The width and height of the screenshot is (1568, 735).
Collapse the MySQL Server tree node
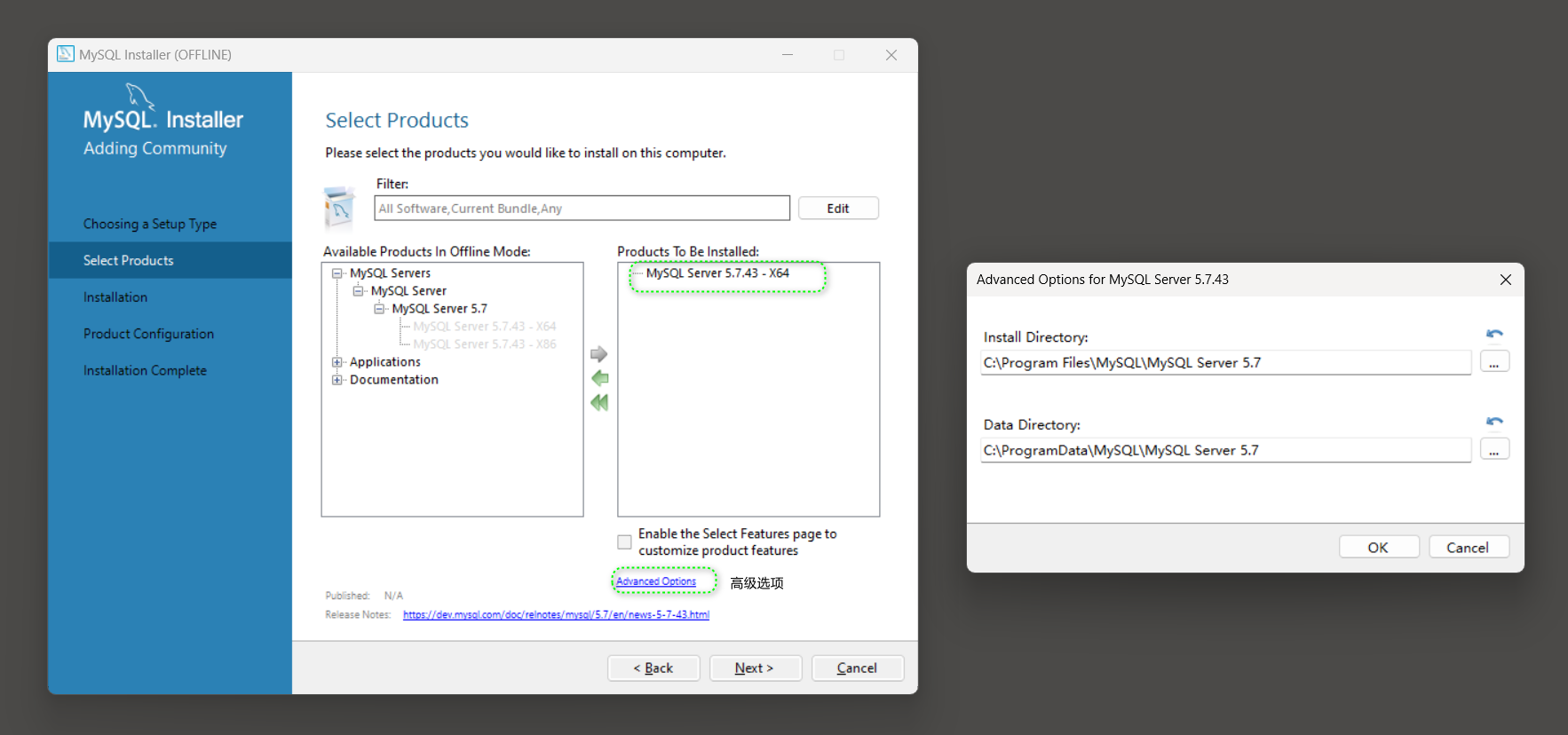(359, 291)
